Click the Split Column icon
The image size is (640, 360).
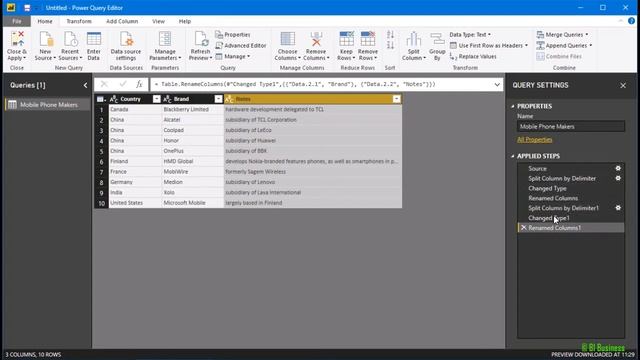[x=413, y=40]
